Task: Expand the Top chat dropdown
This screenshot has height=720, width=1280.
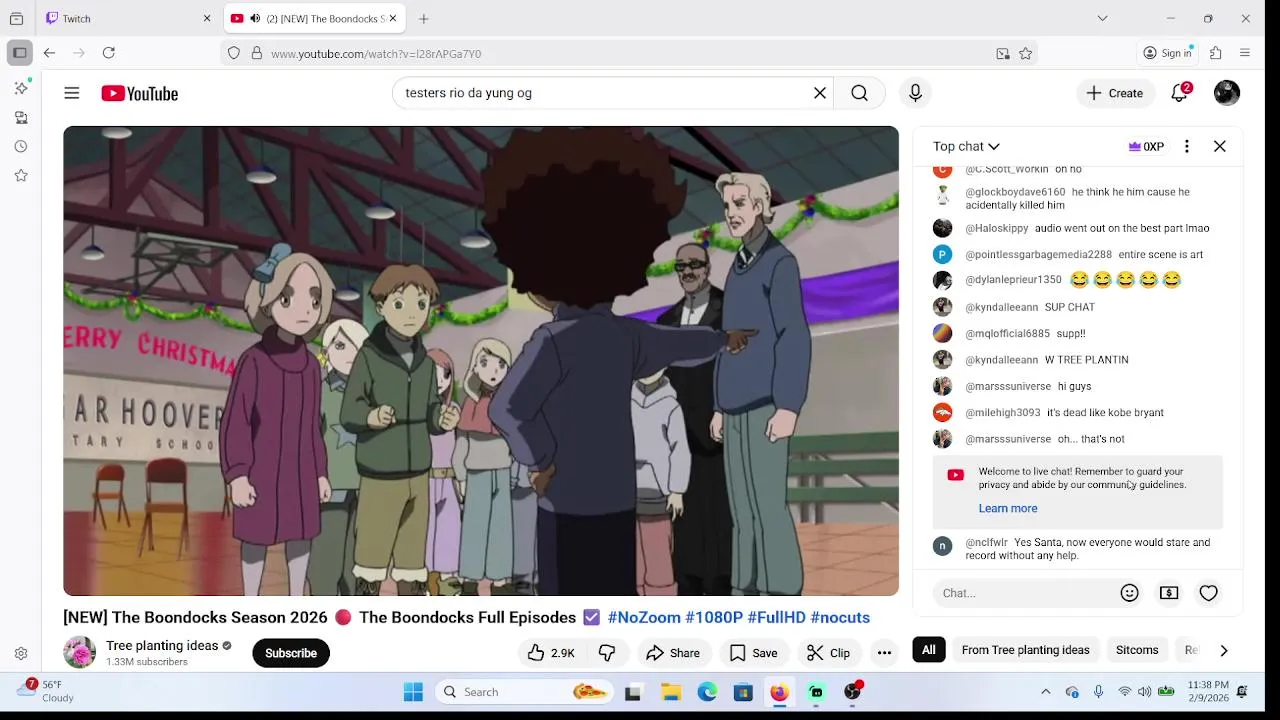Action: click(966, 146)
